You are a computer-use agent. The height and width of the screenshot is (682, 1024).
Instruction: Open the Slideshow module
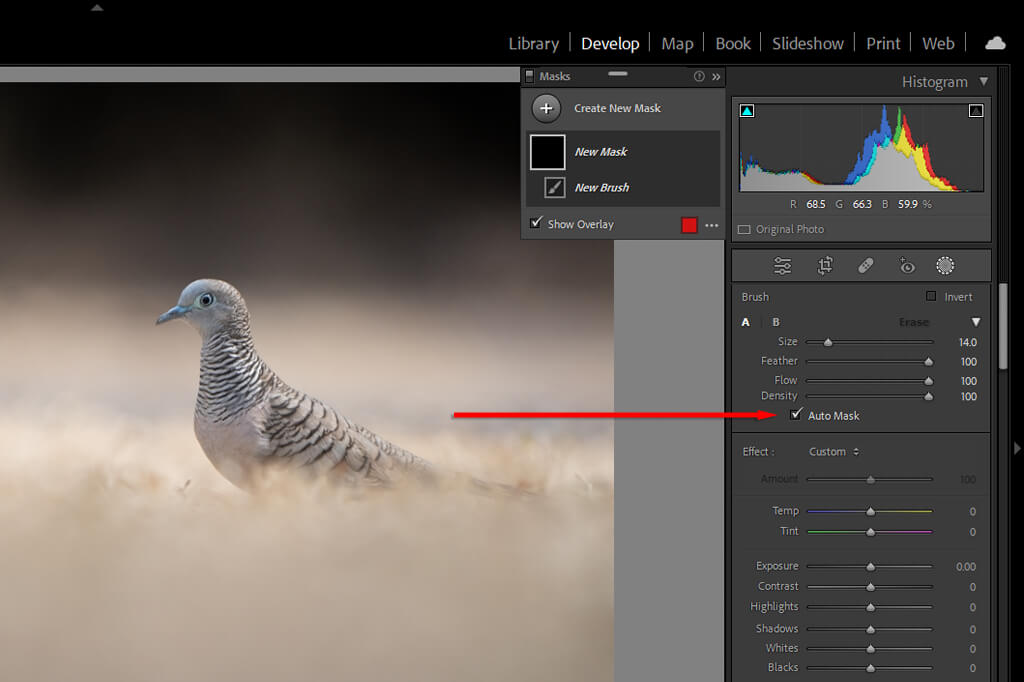807,43
